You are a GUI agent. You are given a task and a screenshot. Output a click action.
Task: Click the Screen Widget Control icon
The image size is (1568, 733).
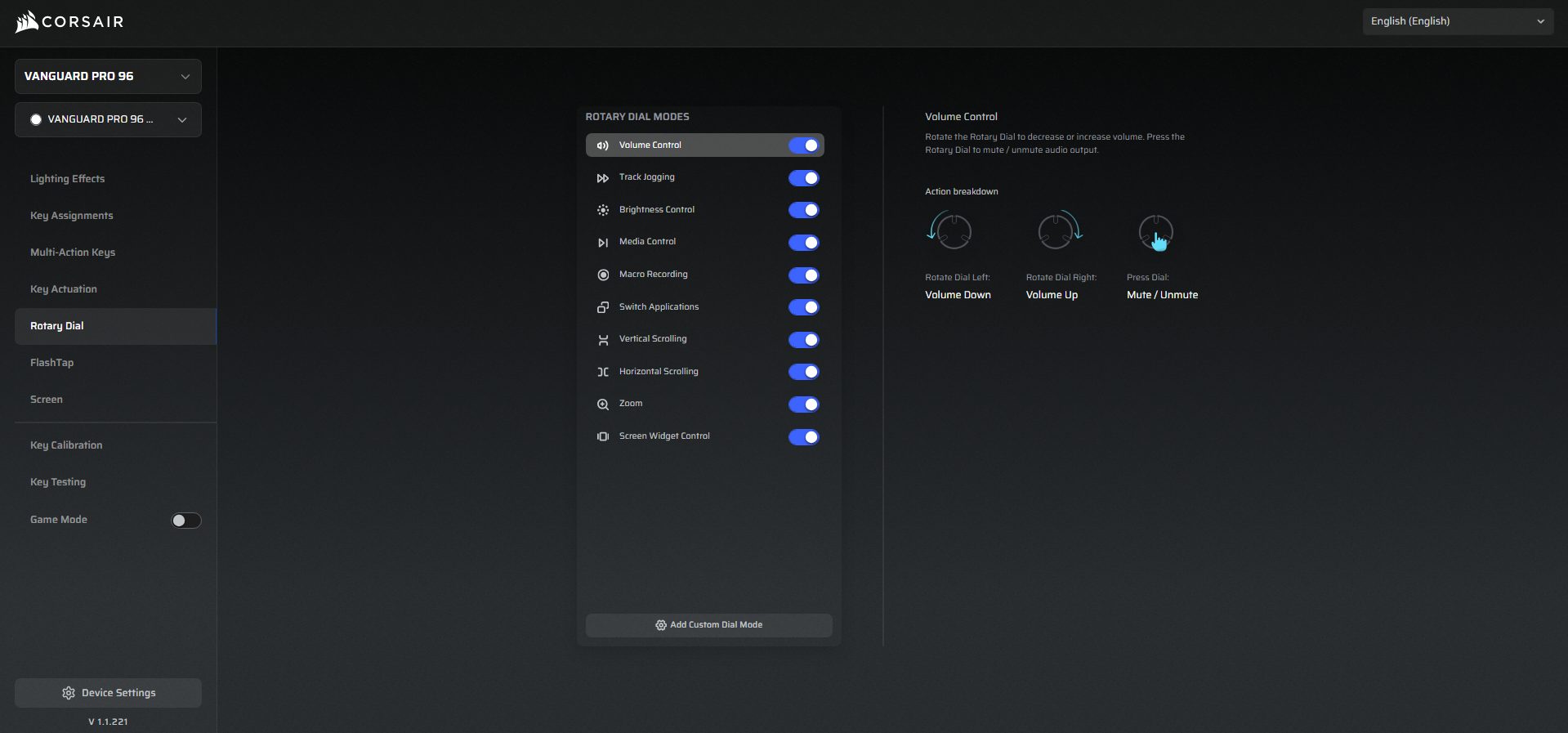[x=603, y=436]
